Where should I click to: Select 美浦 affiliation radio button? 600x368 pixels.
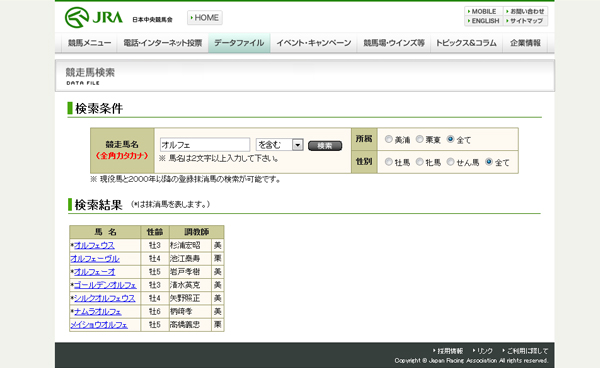tap(389, 139)
